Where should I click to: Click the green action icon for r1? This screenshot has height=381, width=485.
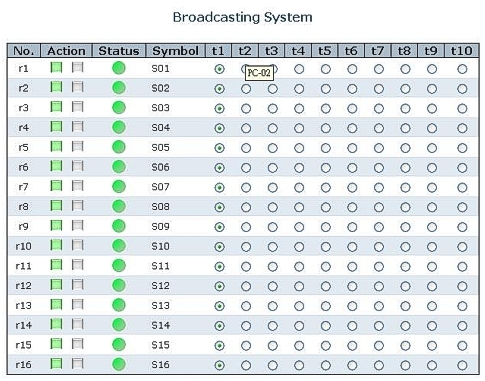point(56,68)
